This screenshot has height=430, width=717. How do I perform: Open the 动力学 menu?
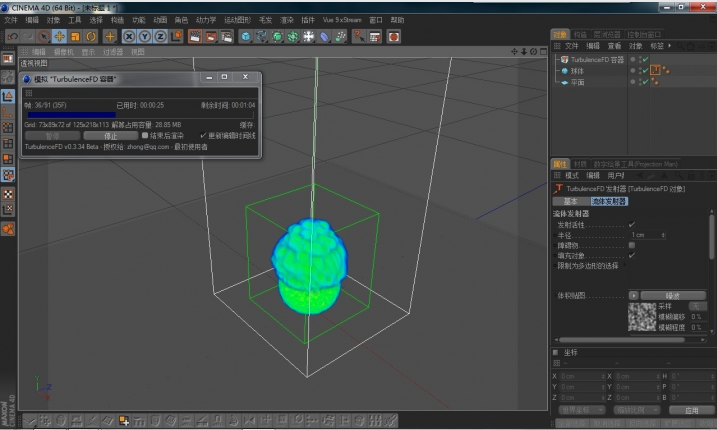pos(206,20)
